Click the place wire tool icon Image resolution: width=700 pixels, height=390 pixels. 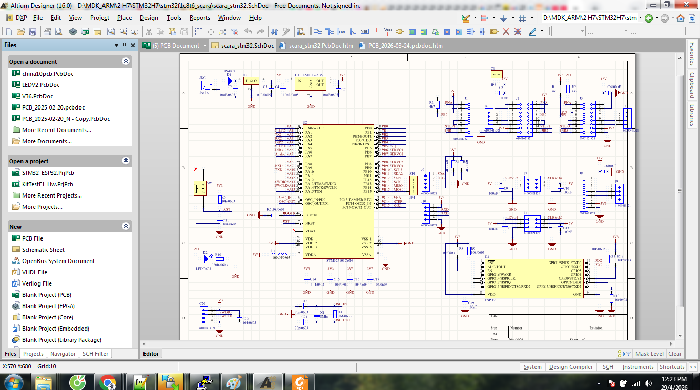point(318,32)
